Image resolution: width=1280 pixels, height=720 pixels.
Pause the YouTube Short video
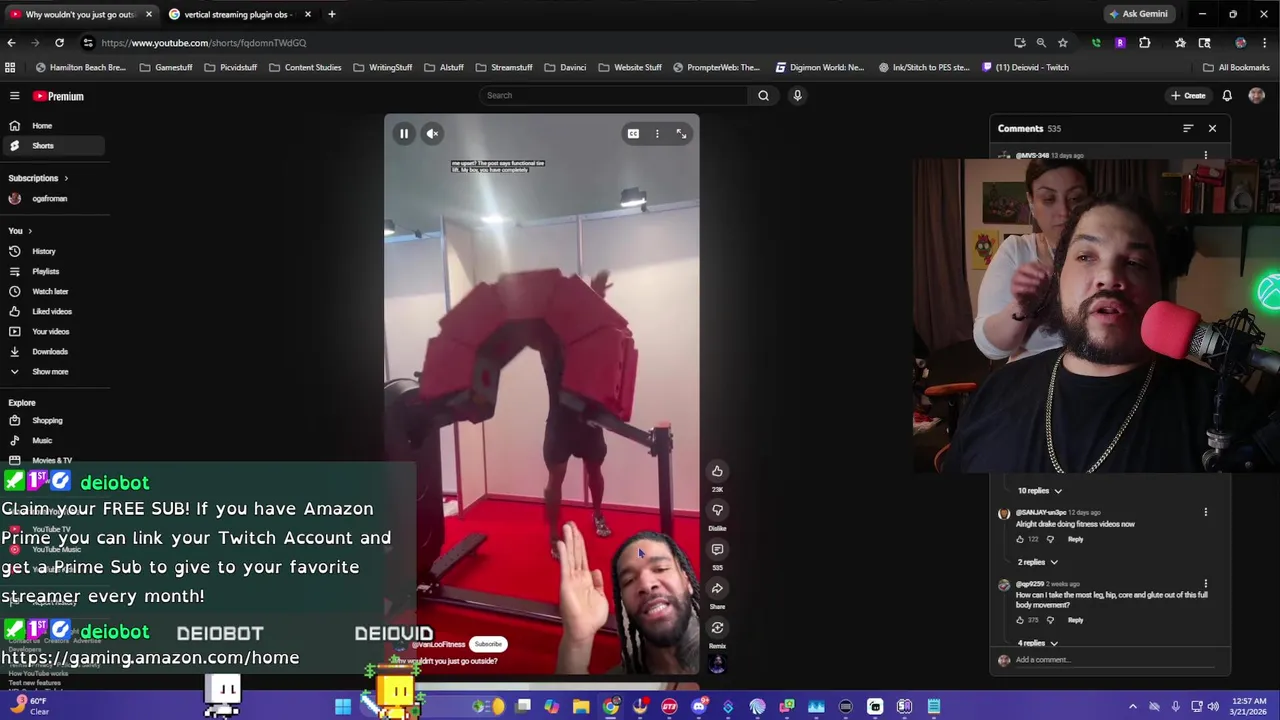click(404, 133)
